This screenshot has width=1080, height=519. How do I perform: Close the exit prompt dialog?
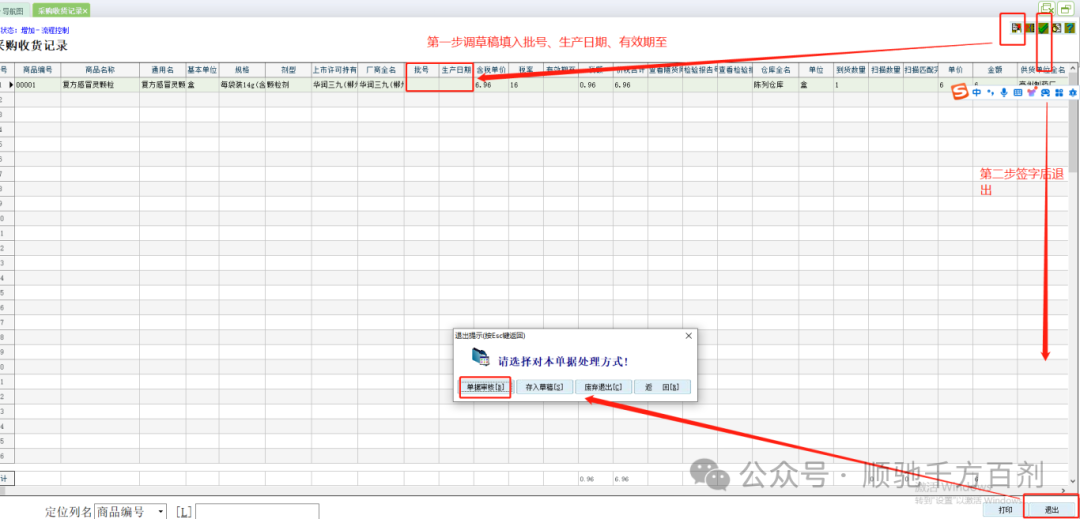pyautogui.click(x=688, y=336)
